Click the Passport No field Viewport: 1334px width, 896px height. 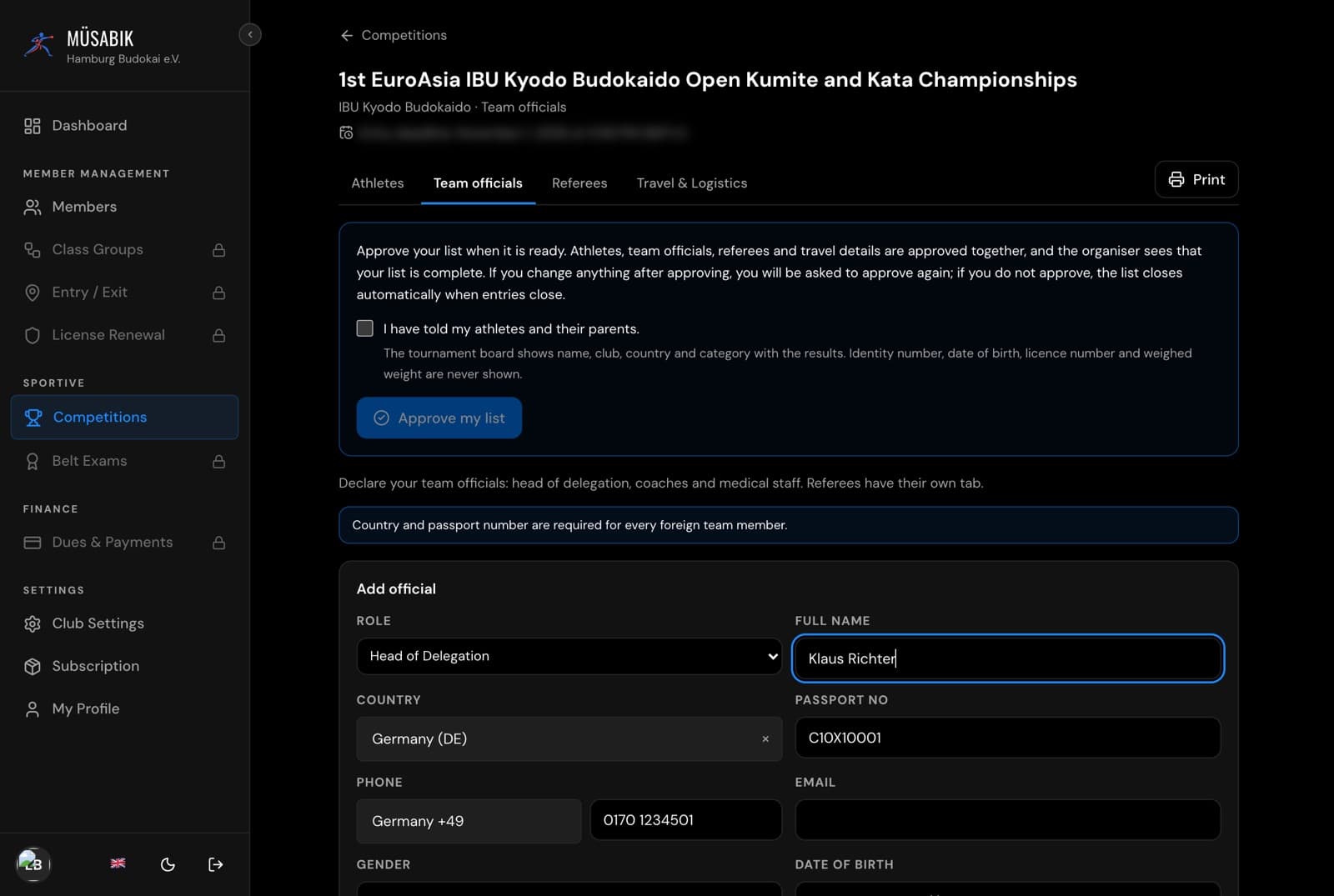point(1008,738)
